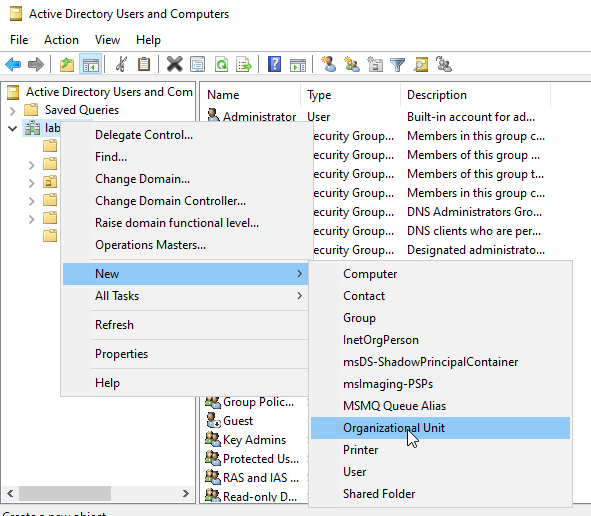The width and height of the screenshot is (591, 516).
Task: Choose Properties in context menu
Action: tap(185, 354)
